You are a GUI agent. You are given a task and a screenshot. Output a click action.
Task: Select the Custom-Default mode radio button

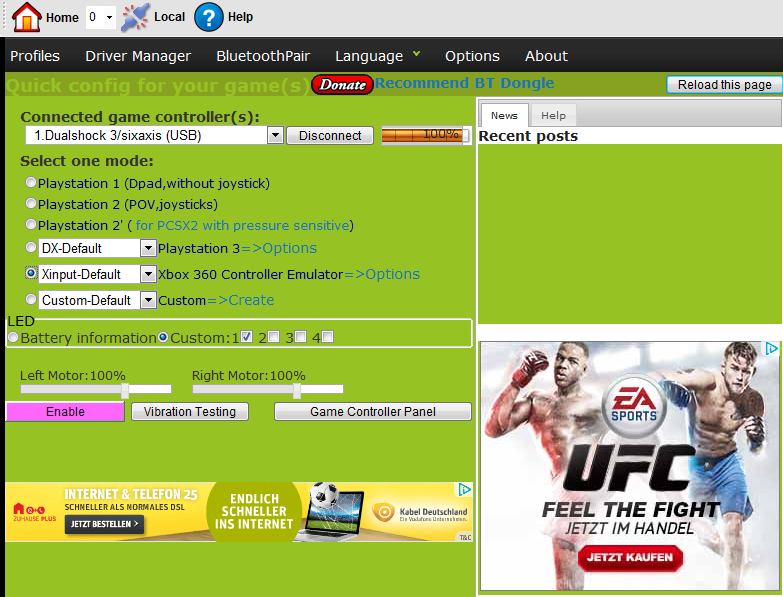(x=31, y=299)
